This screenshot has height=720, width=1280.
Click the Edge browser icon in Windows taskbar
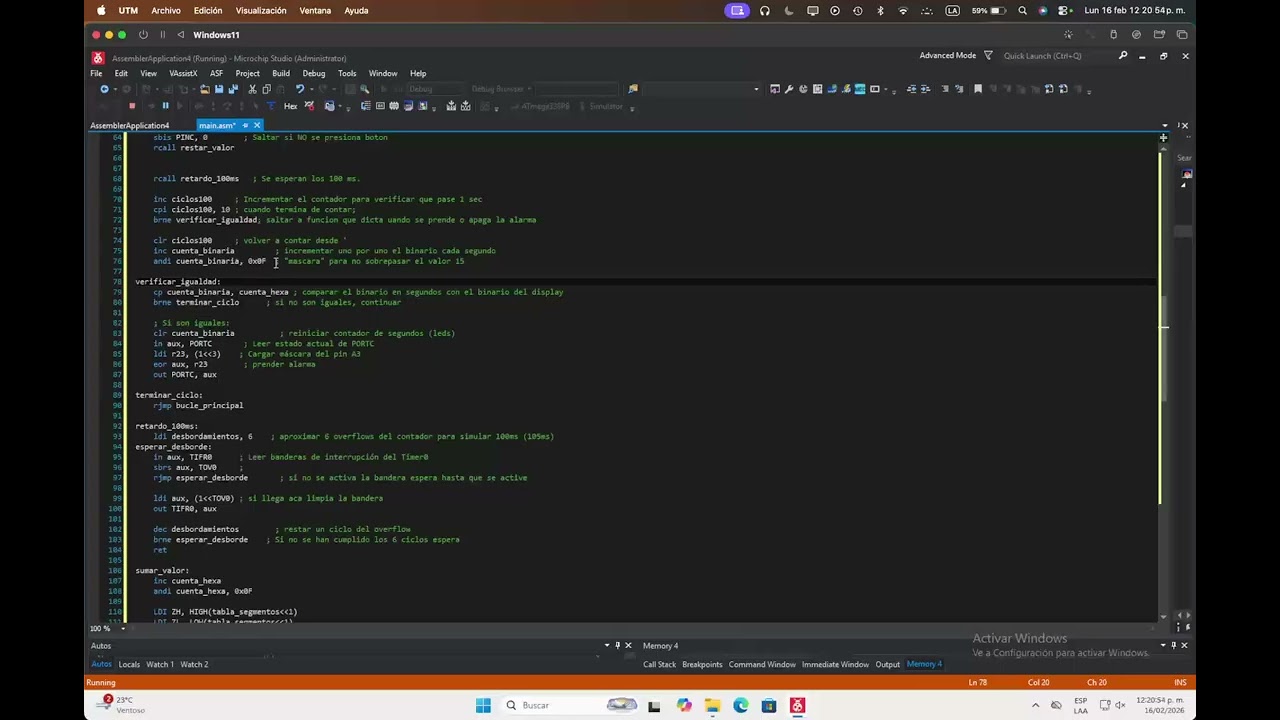[740, 705]
